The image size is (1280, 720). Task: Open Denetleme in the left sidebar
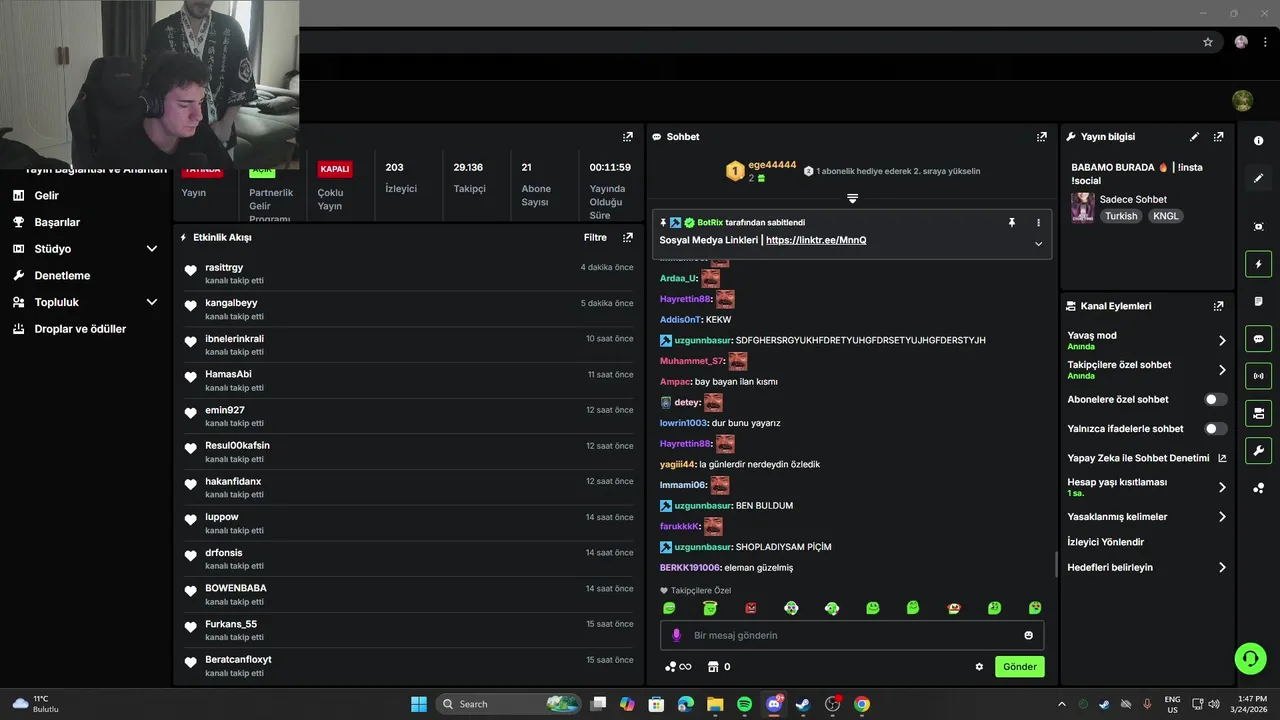tap(62, 275)
